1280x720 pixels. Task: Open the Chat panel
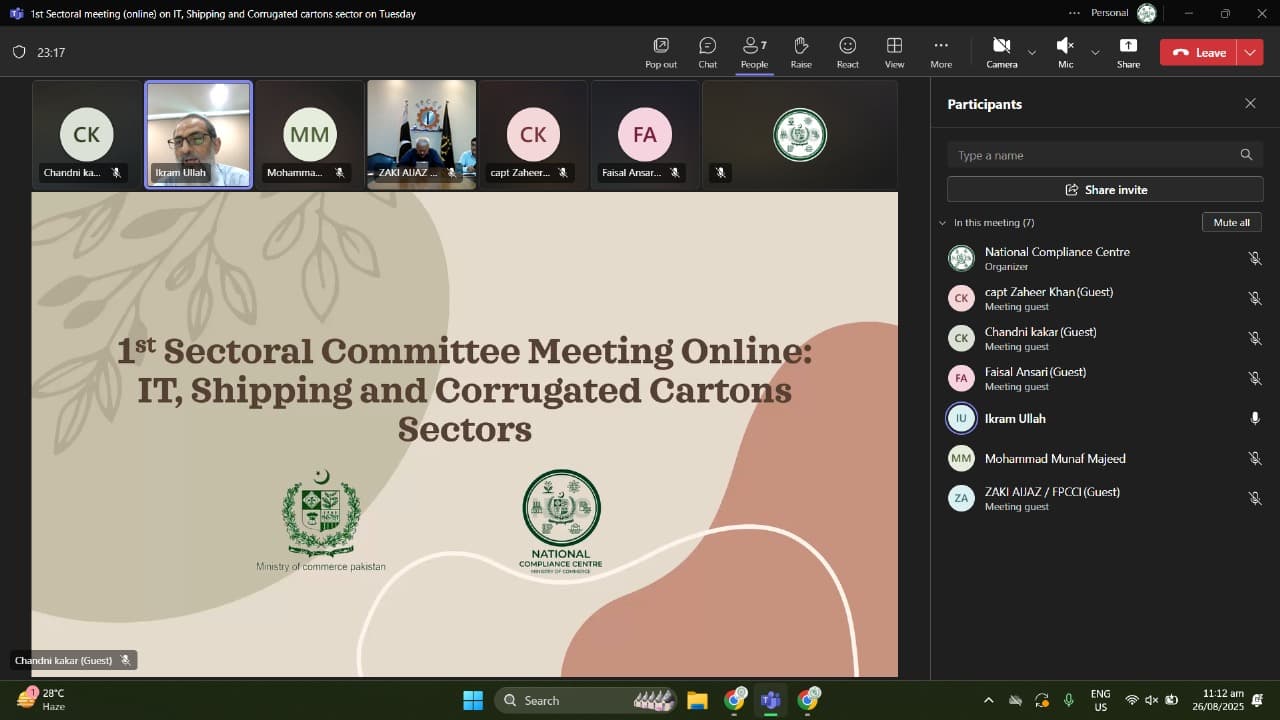click(x=707, y=52)
